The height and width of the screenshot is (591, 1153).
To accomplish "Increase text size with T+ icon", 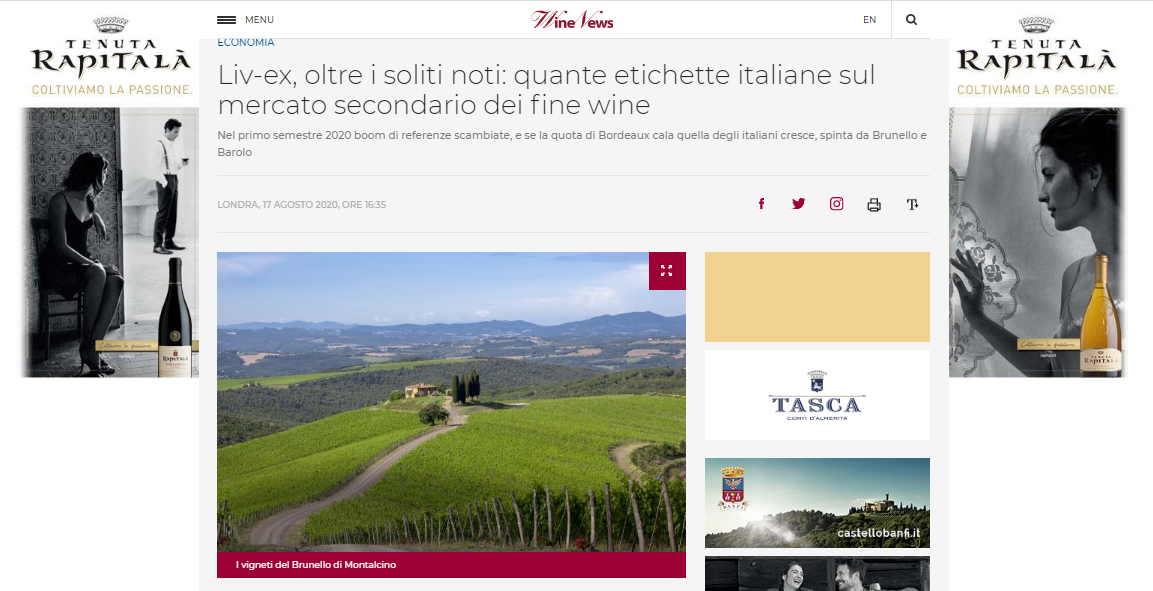I will [912, 205].
